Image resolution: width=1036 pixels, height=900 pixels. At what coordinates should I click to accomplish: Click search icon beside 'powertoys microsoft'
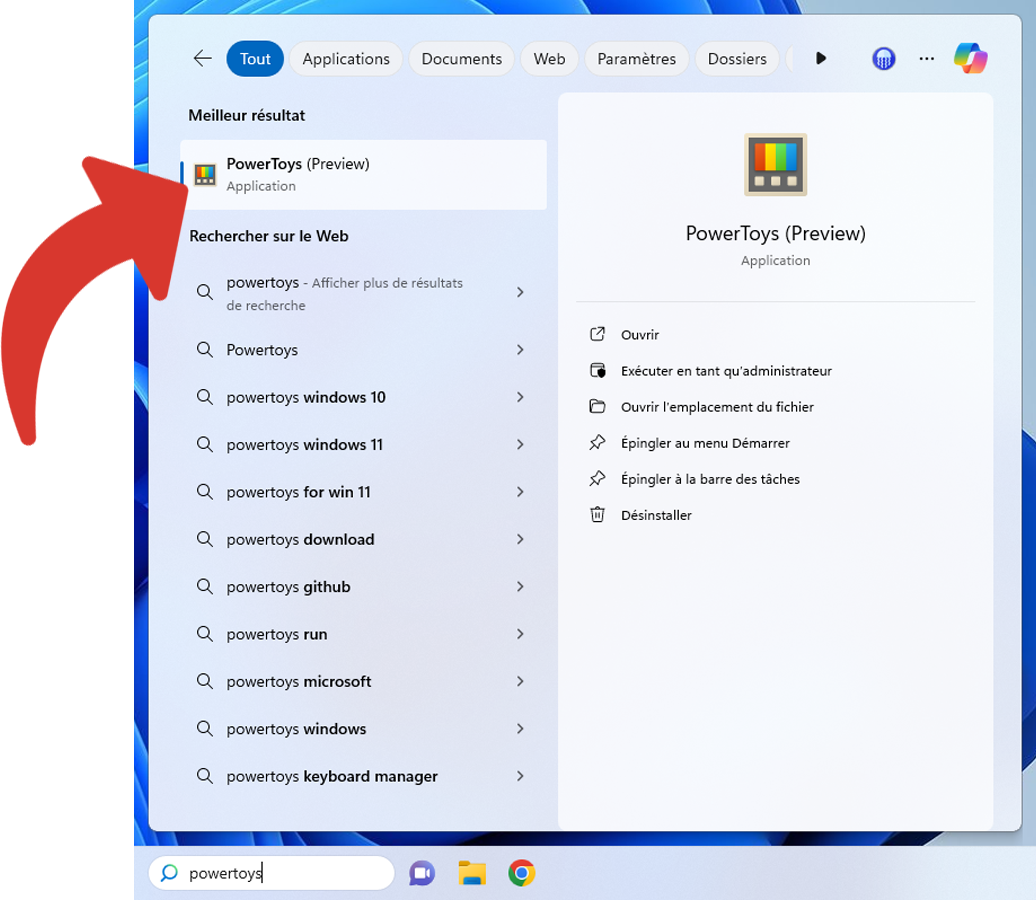tap(205, 681)
